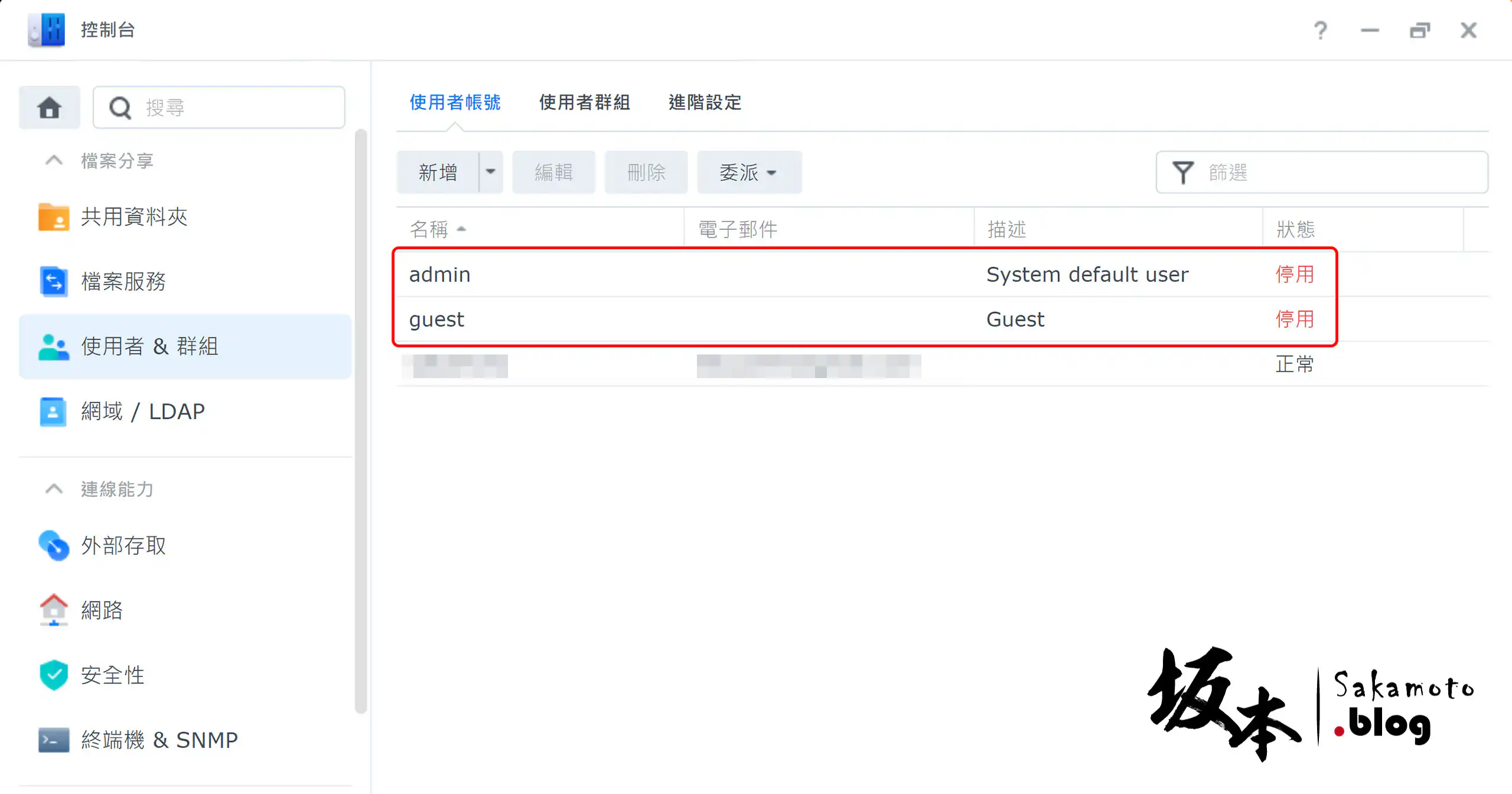Switch to 使用者群組 tab

[584, 102]
